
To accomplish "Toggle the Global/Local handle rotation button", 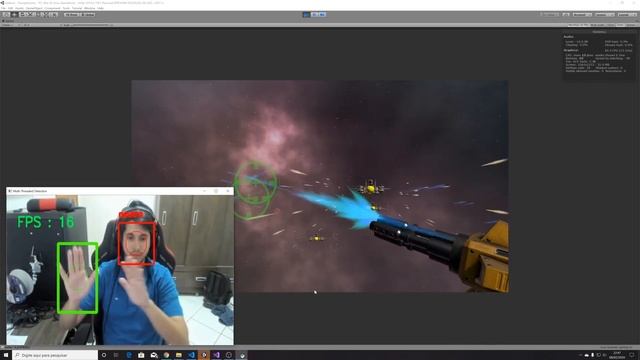I will pos(87,14).
